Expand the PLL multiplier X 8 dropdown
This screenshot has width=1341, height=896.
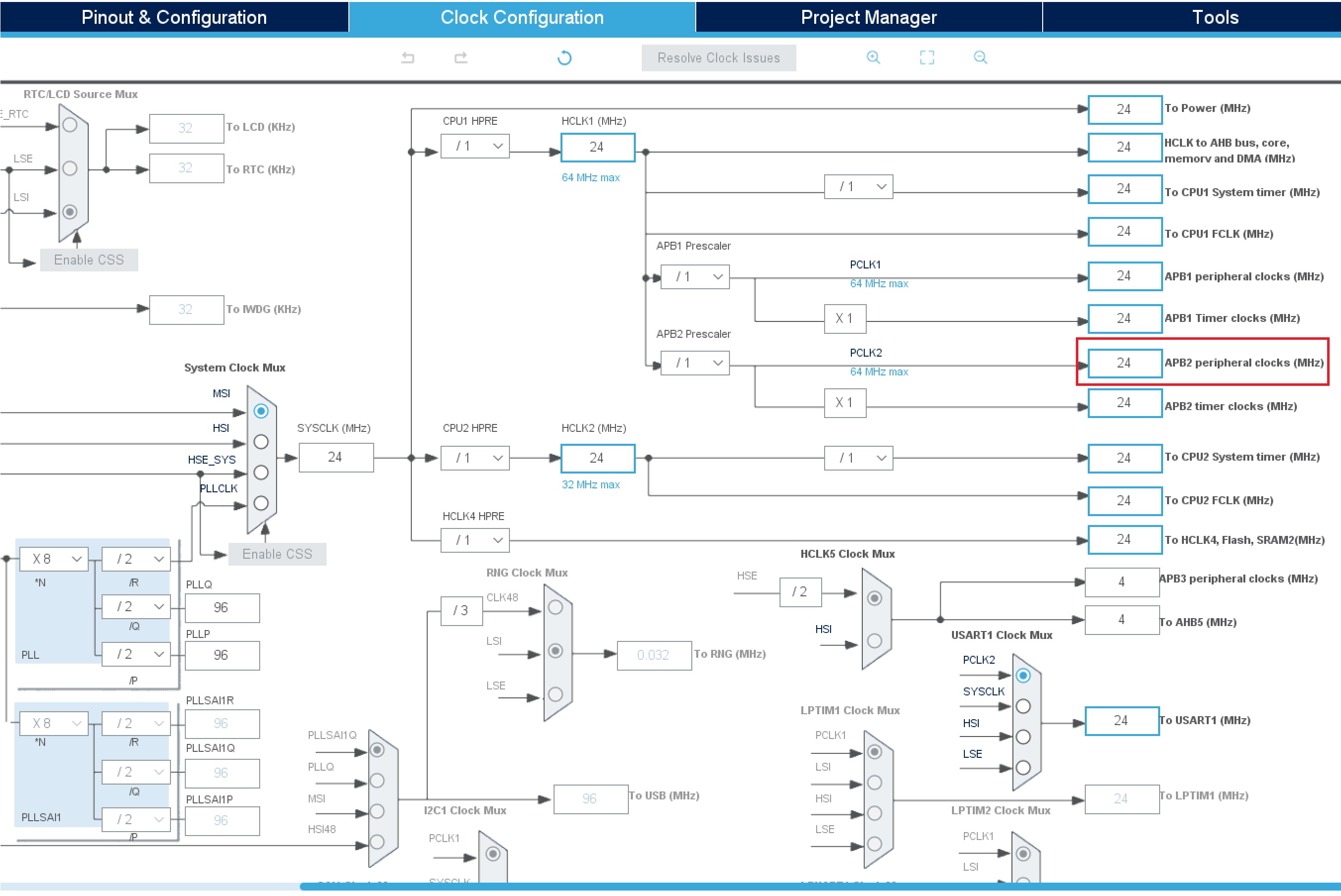tap(54, 559)
